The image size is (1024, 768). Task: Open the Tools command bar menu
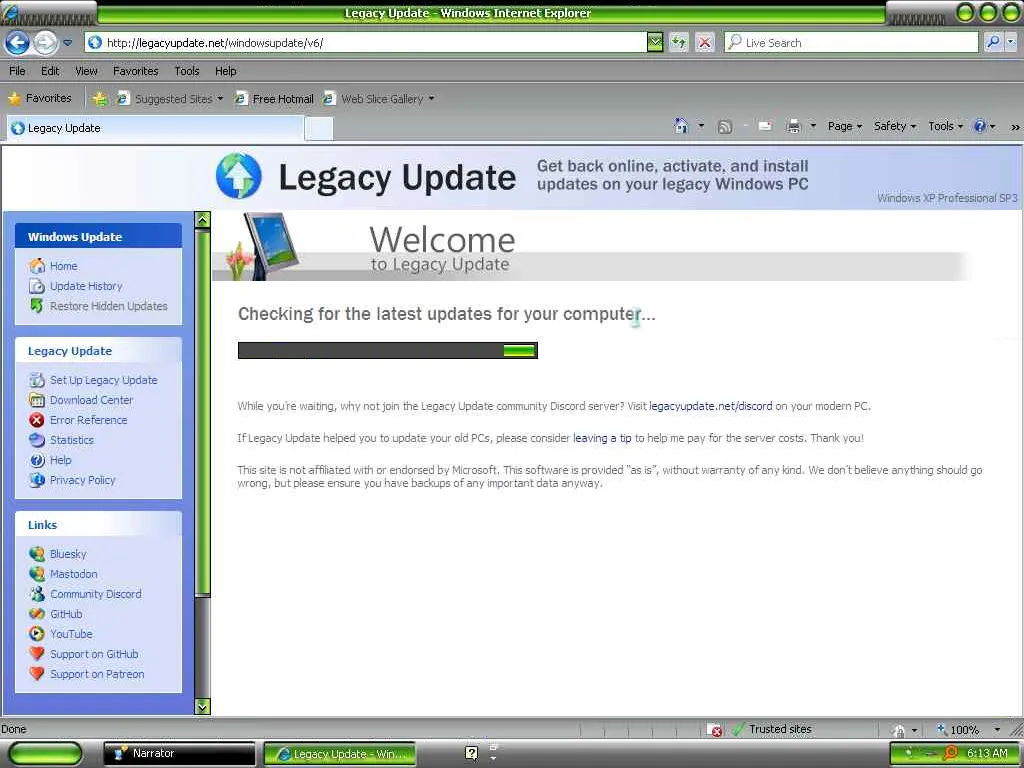coord(945,126)
